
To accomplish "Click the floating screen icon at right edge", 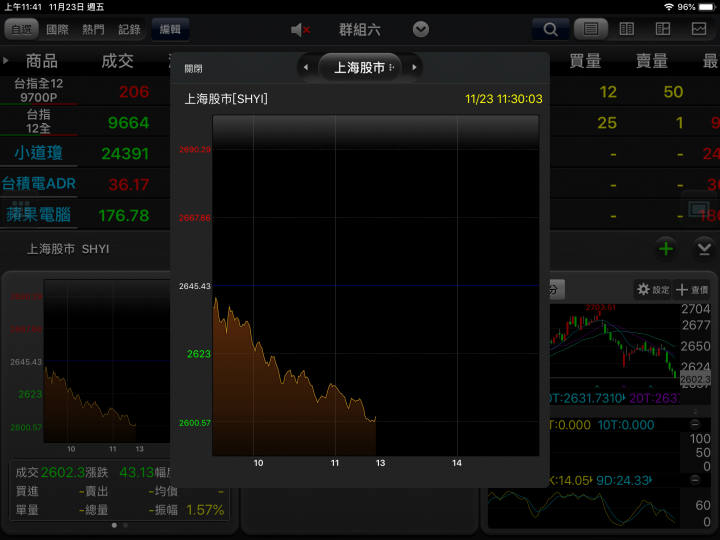I will tap(700, 209).
